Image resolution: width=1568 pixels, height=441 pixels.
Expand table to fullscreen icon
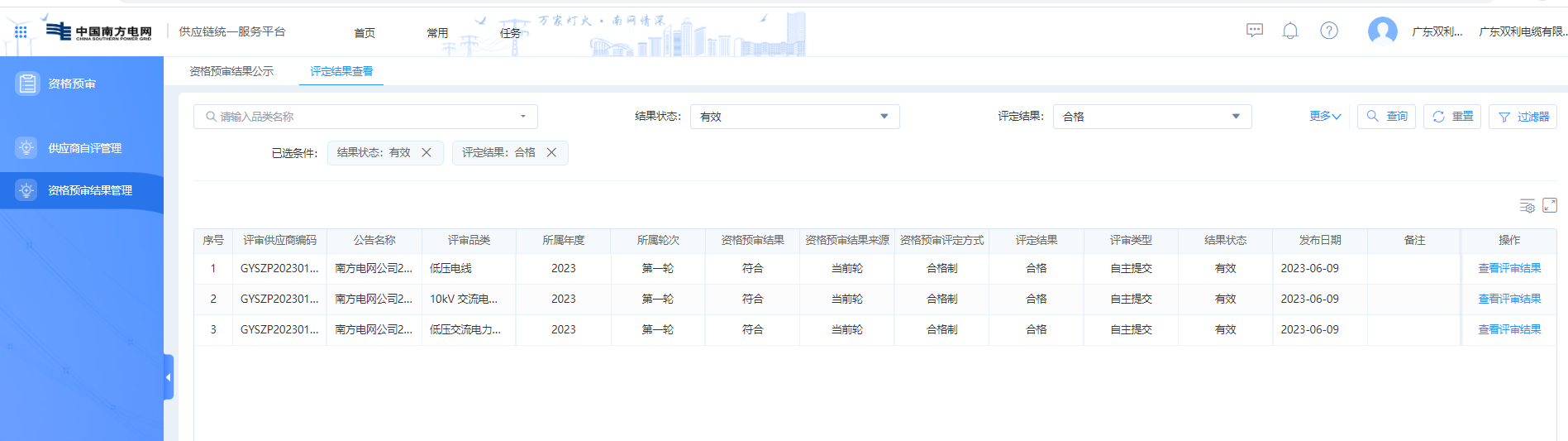(x=1550, y=205)
